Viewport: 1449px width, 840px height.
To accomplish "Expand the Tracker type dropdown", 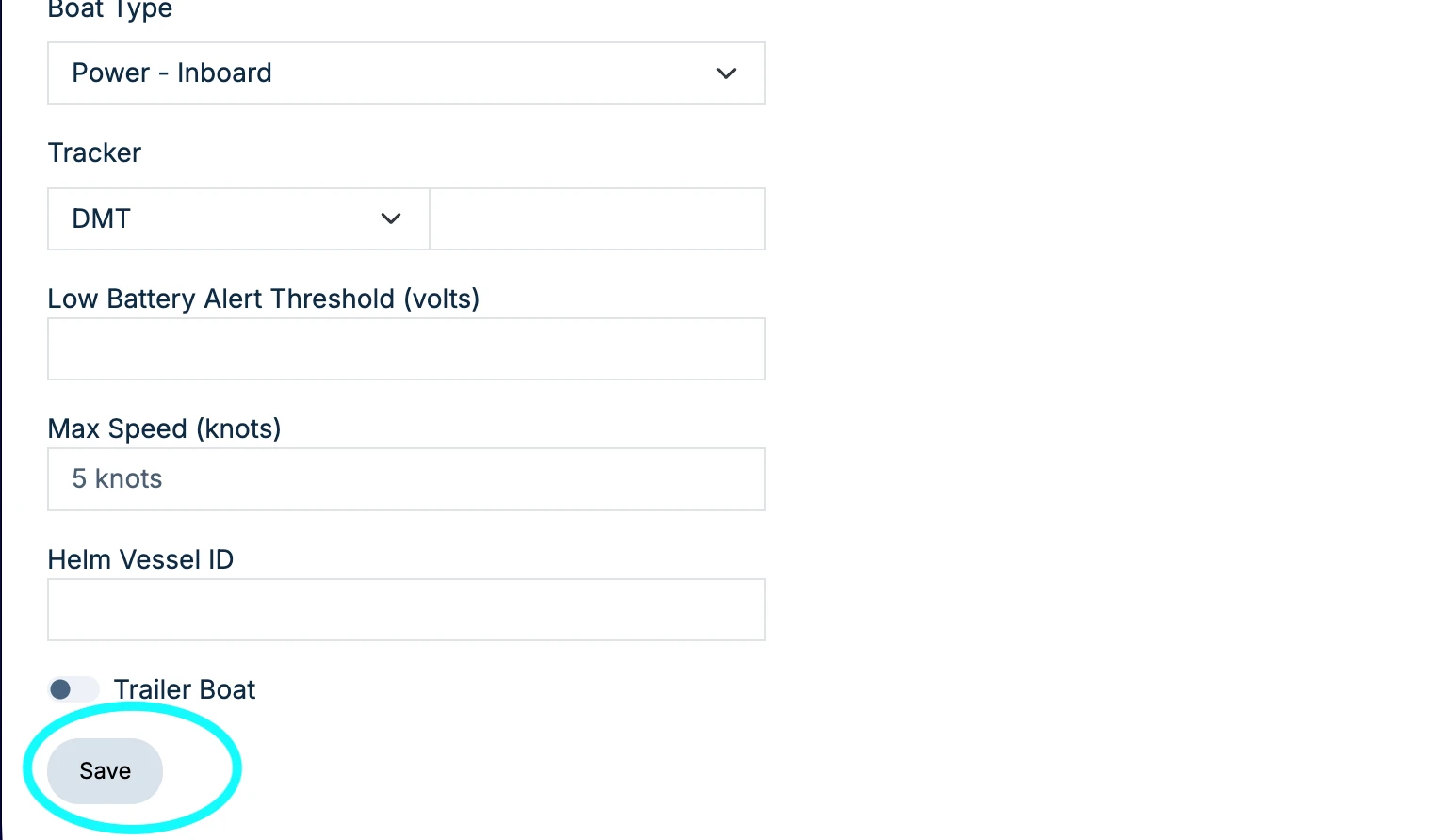I will (238, 218).
